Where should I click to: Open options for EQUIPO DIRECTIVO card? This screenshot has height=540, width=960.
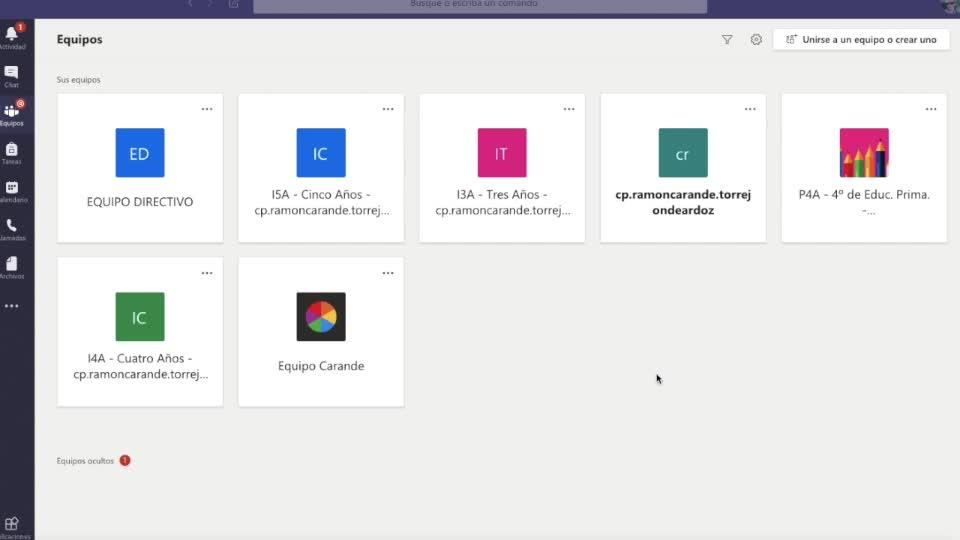click(207, 109)
